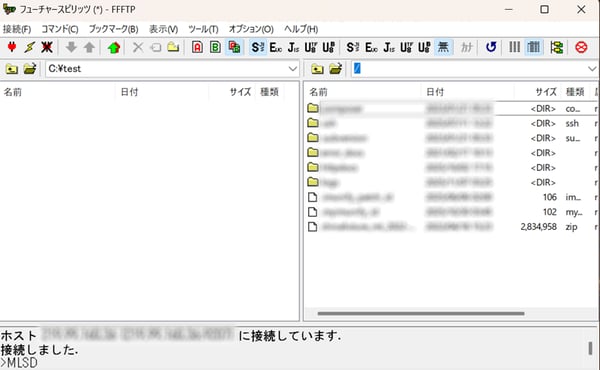The width and height of the screenshot is (600, 370).
Task: Switch to details view icon
Action: click(533, 47)
